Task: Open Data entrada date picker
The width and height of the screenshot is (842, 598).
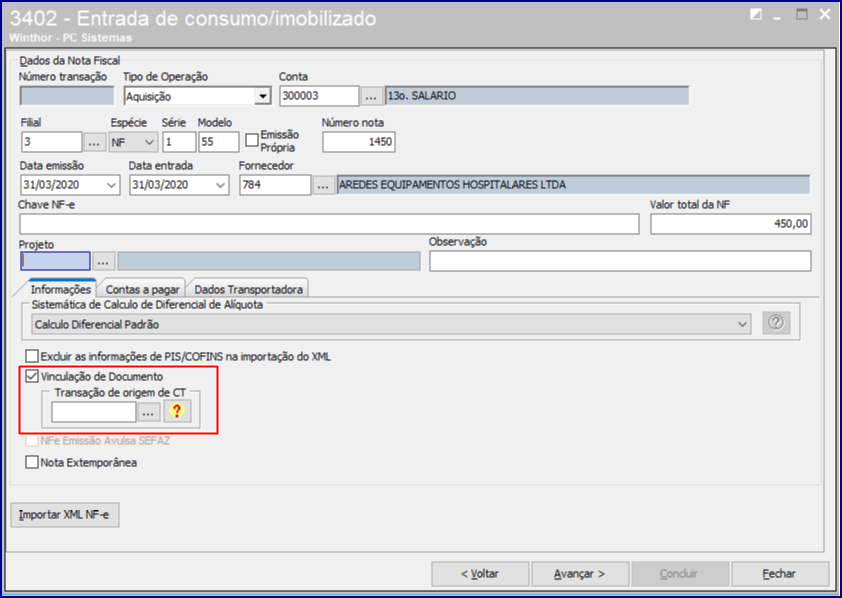Action: pos(220,185)
